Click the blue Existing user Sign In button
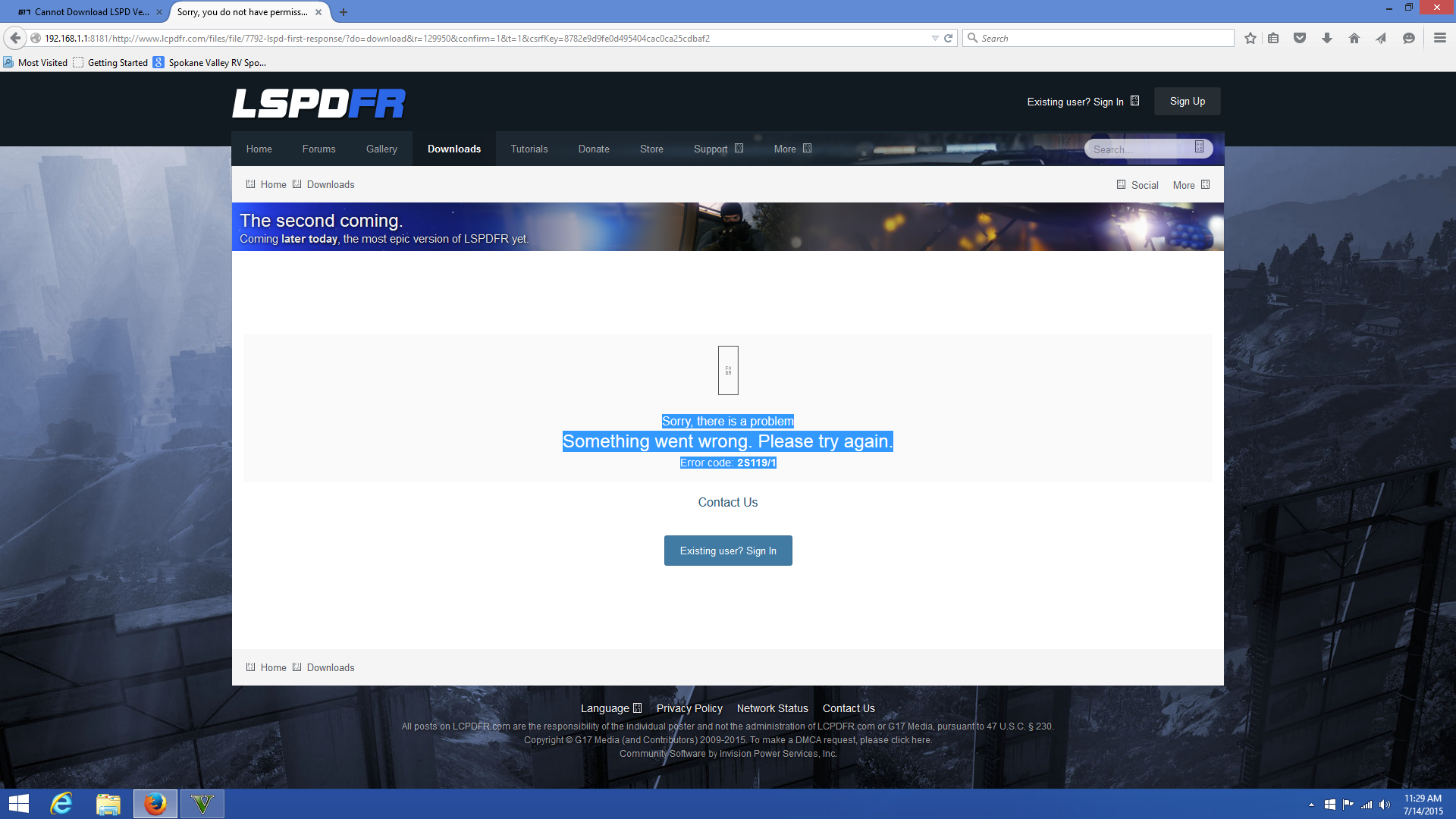 coord(727,551)
